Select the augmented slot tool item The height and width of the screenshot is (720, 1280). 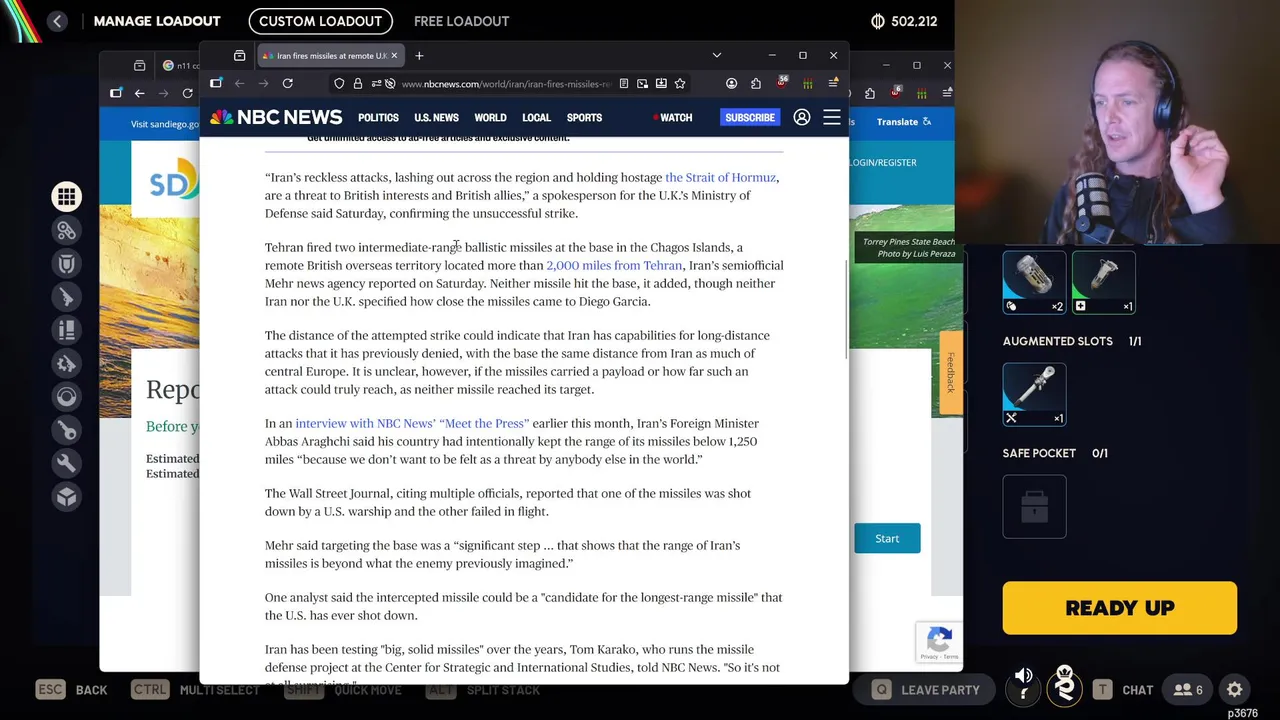(x=1034, y=394)
